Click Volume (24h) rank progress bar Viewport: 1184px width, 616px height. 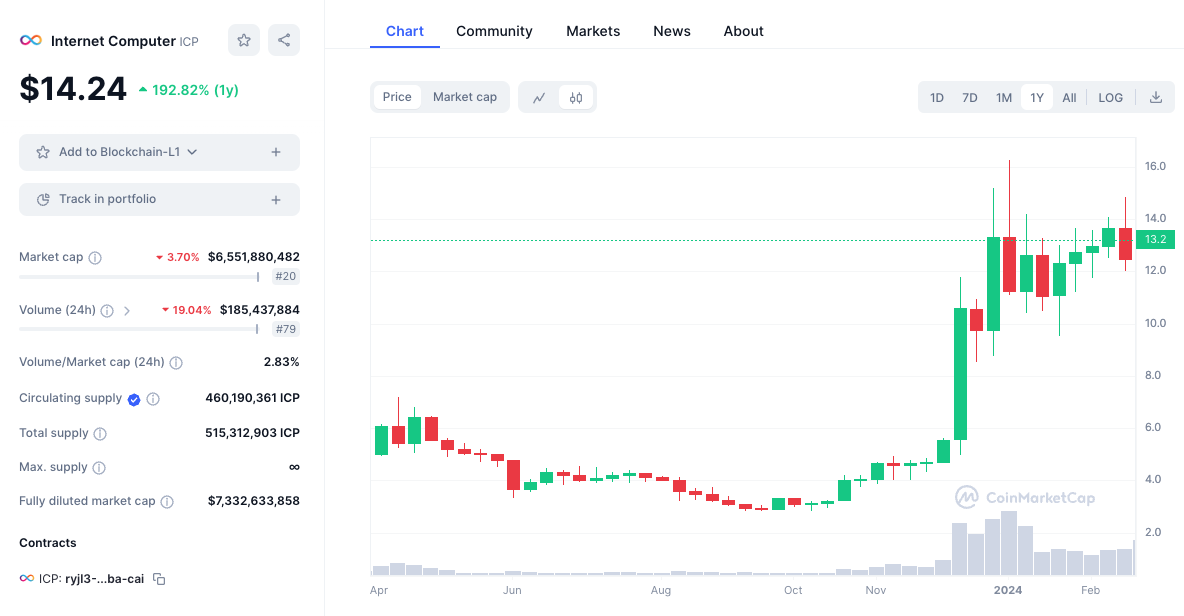139,329
